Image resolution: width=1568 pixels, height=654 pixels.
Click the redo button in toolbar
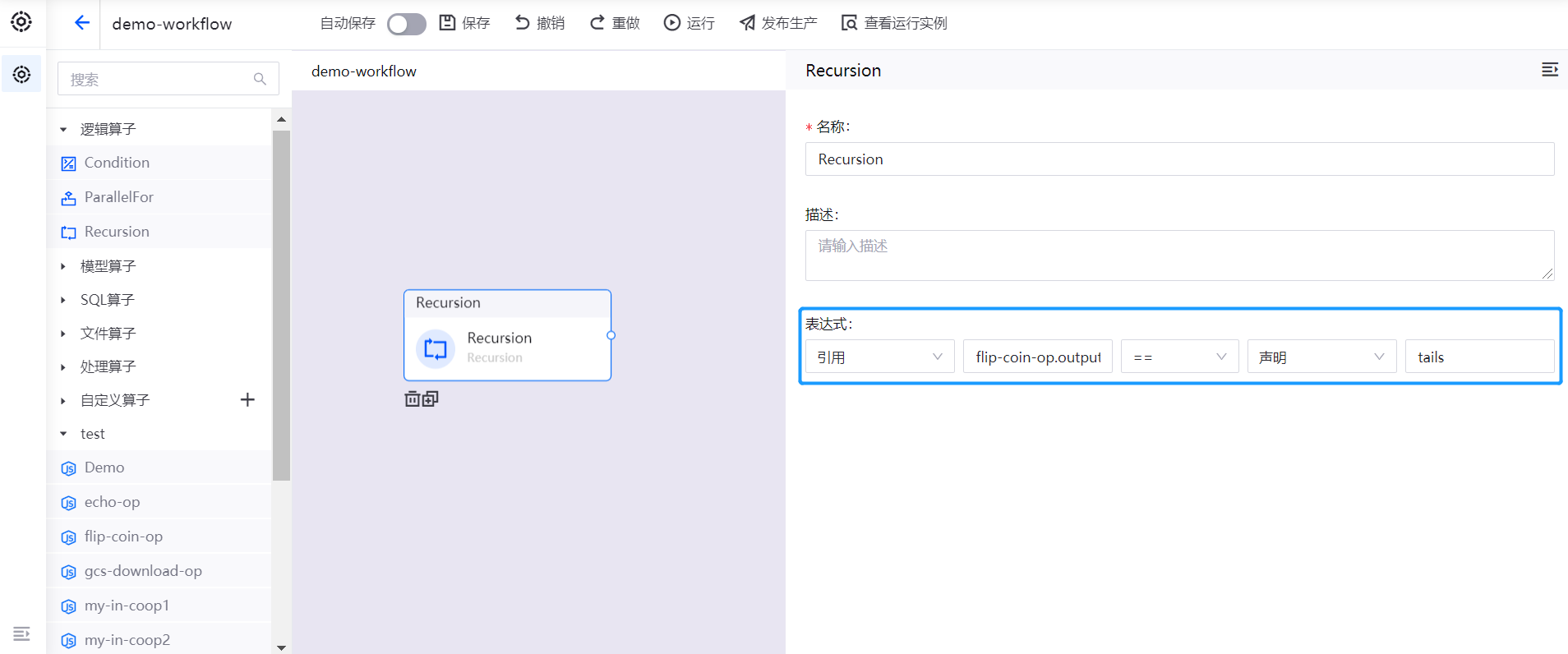614,23
